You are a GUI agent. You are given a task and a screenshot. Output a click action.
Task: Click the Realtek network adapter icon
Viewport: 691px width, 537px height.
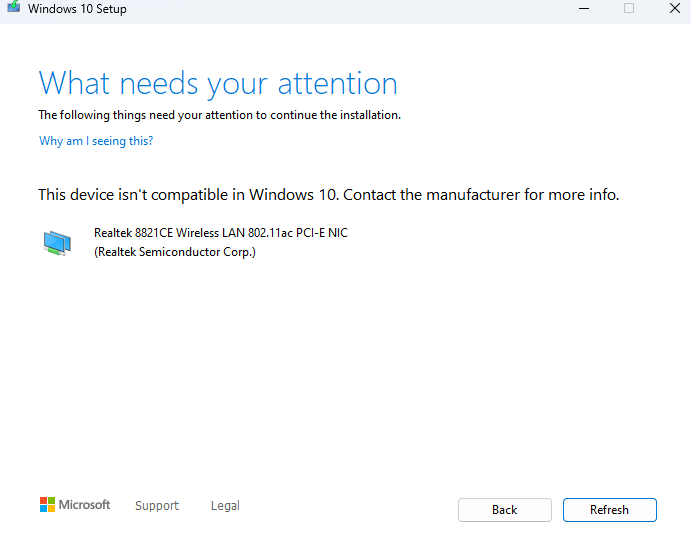tap(57, 243)
